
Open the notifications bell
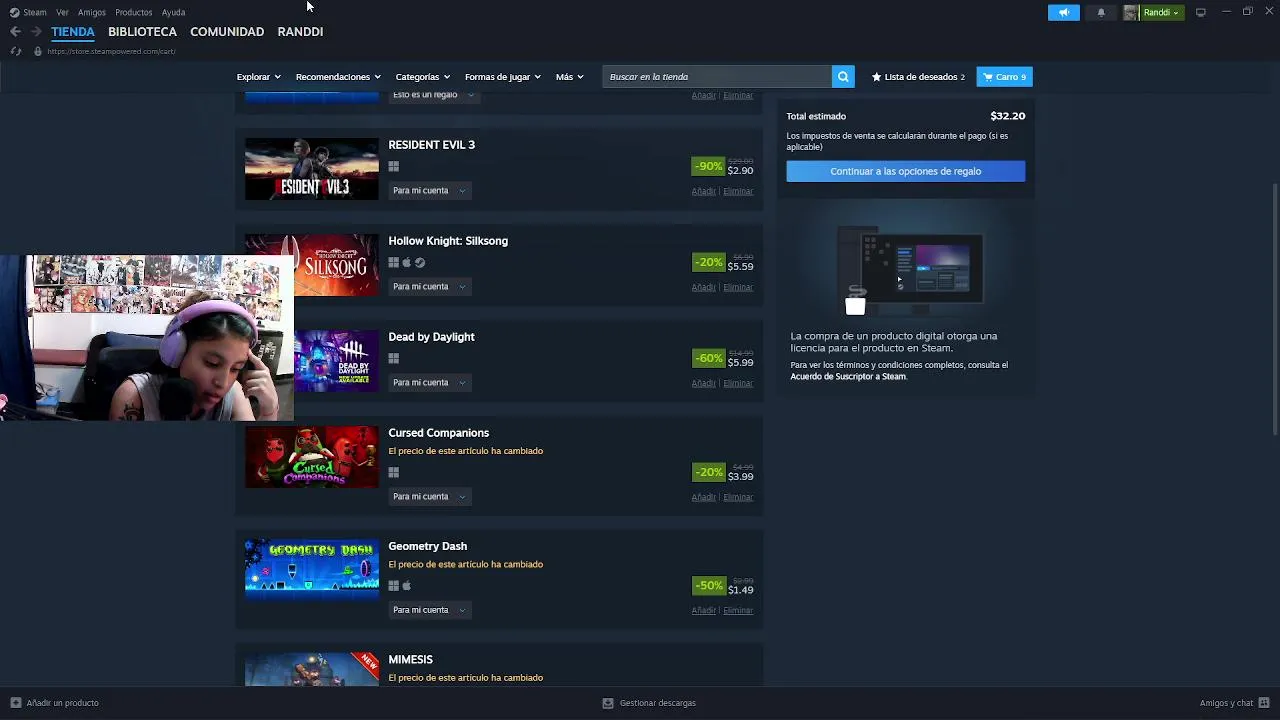click(1101, 12)
